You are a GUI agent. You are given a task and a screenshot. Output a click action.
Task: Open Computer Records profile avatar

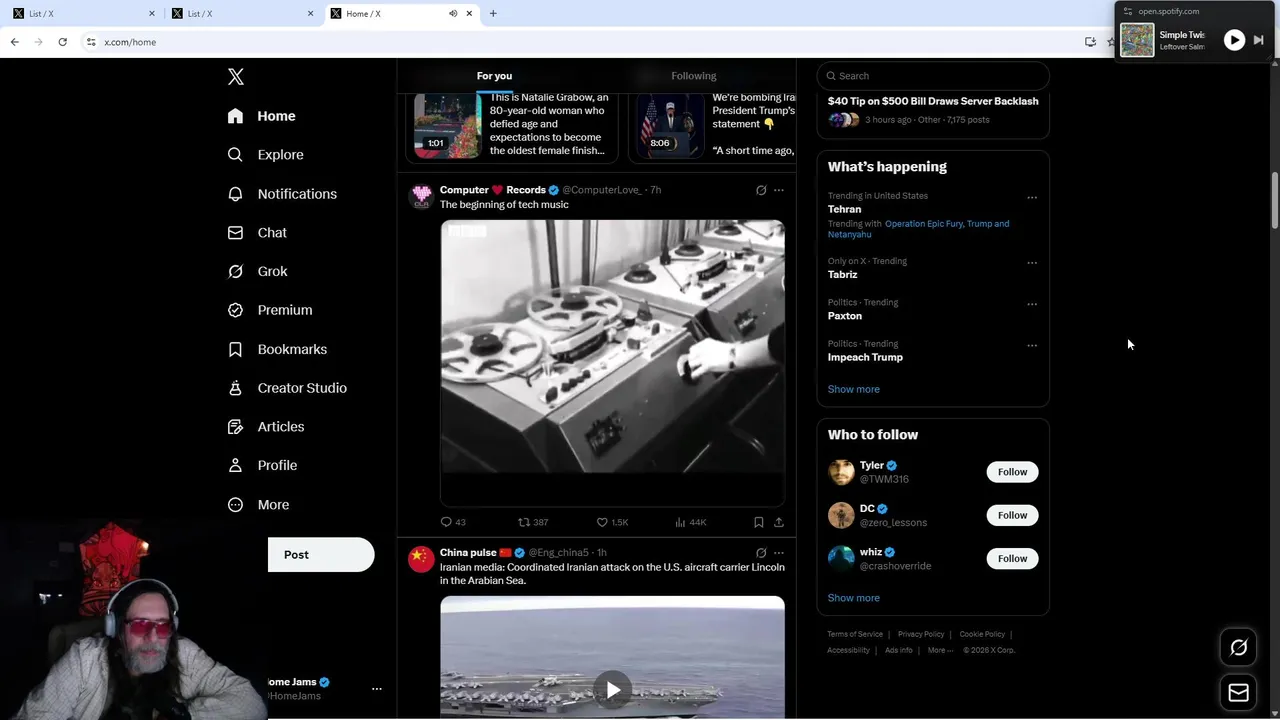pos(421,196)
